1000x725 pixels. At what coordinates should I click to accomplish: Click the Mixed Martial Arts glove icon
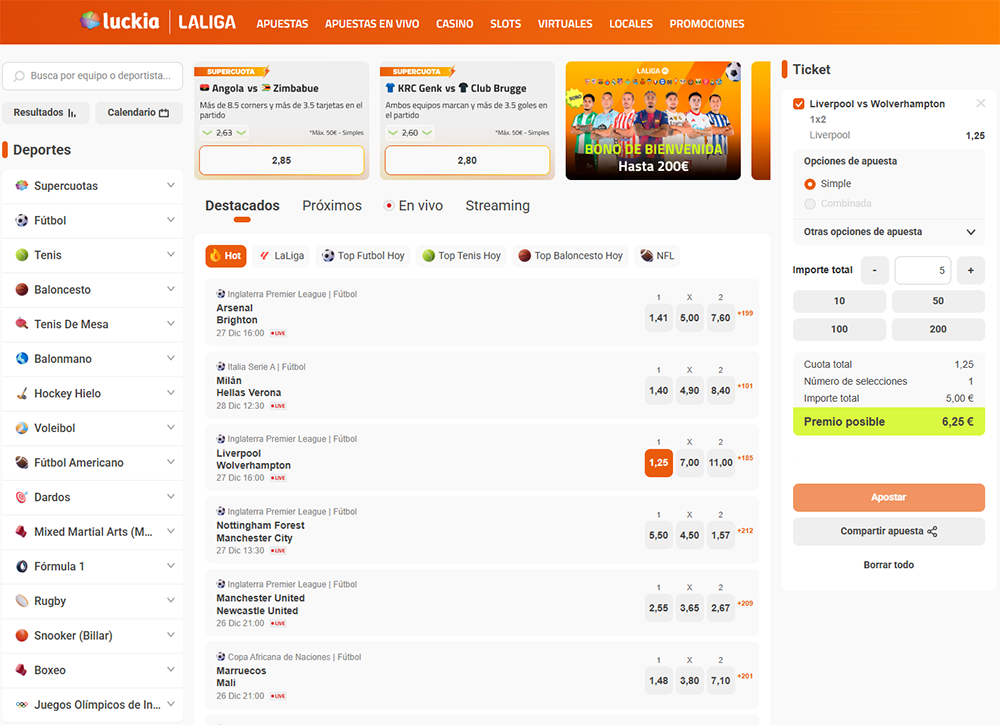22,532
